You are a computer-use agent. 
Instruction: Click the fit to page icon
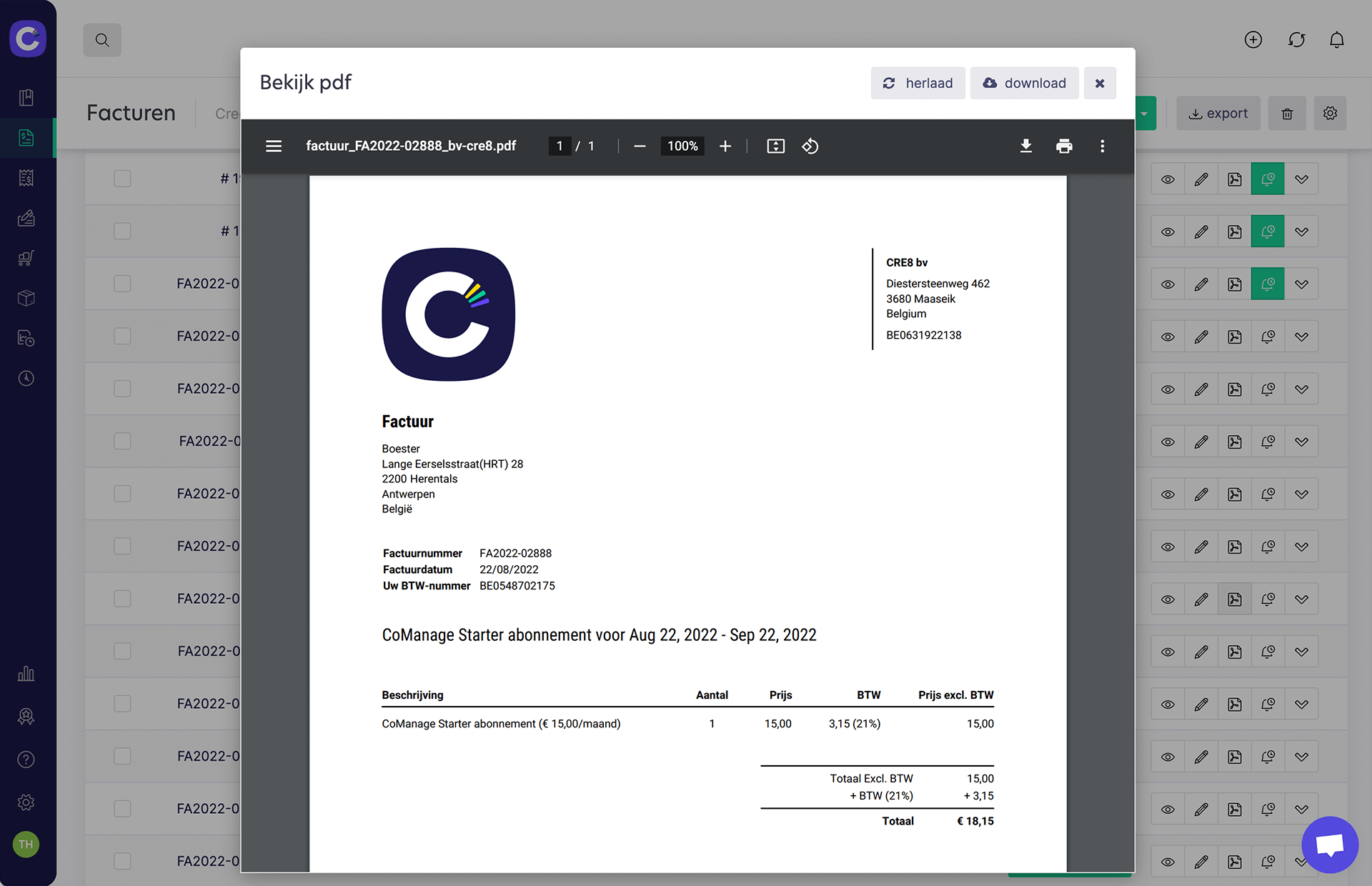776,146
